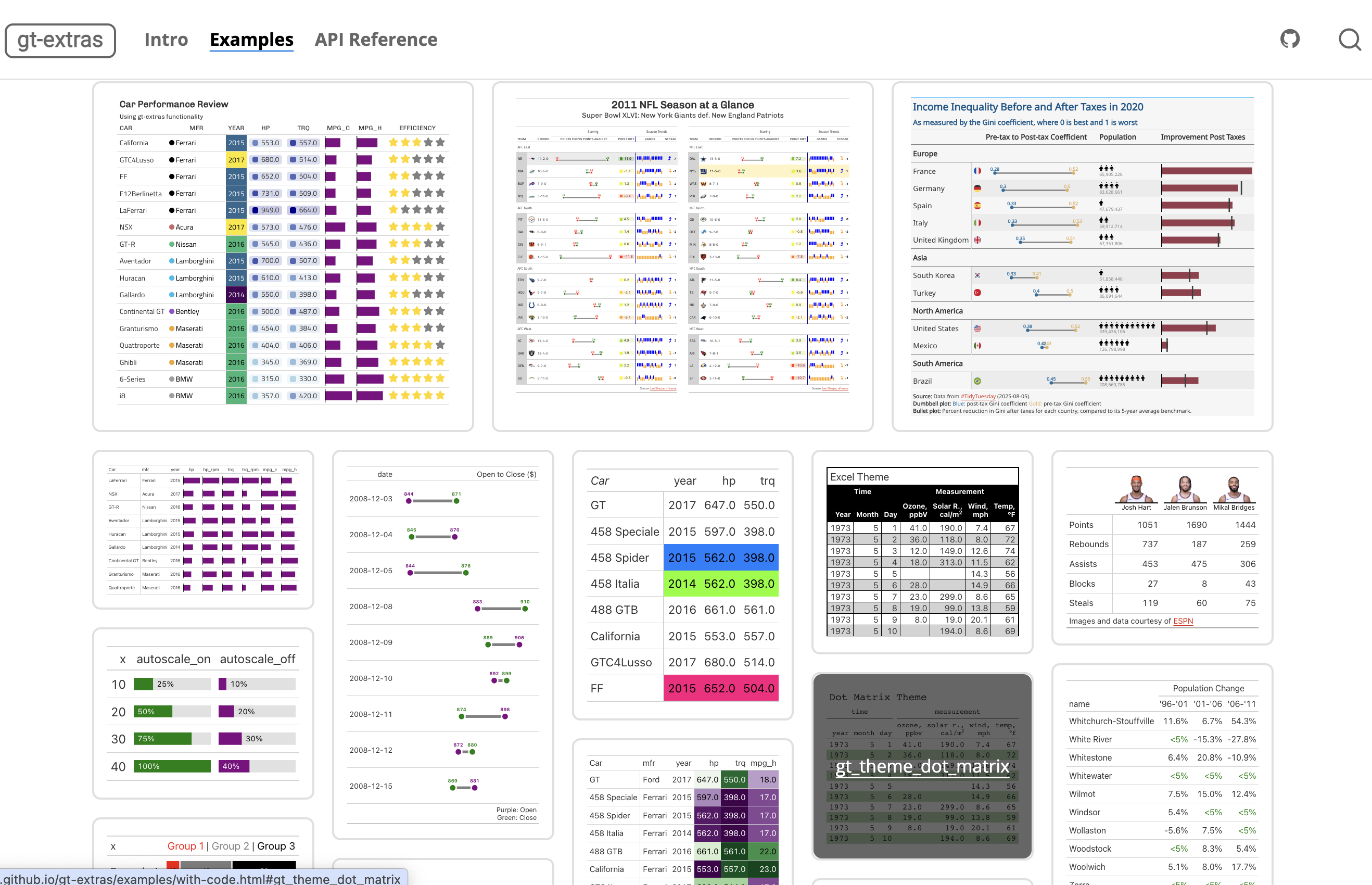Open the Income Inequality table example
1372x885 pixels.
(1082, 256)
